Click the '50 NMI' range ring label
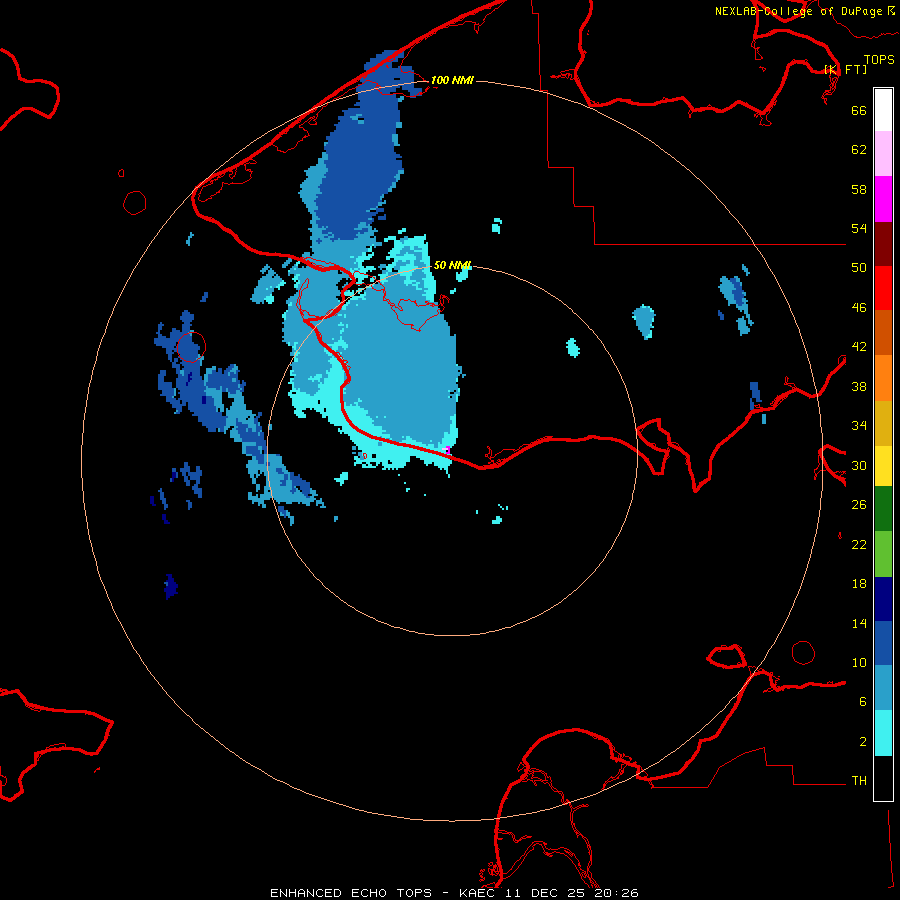 click(x=452, y=265)
